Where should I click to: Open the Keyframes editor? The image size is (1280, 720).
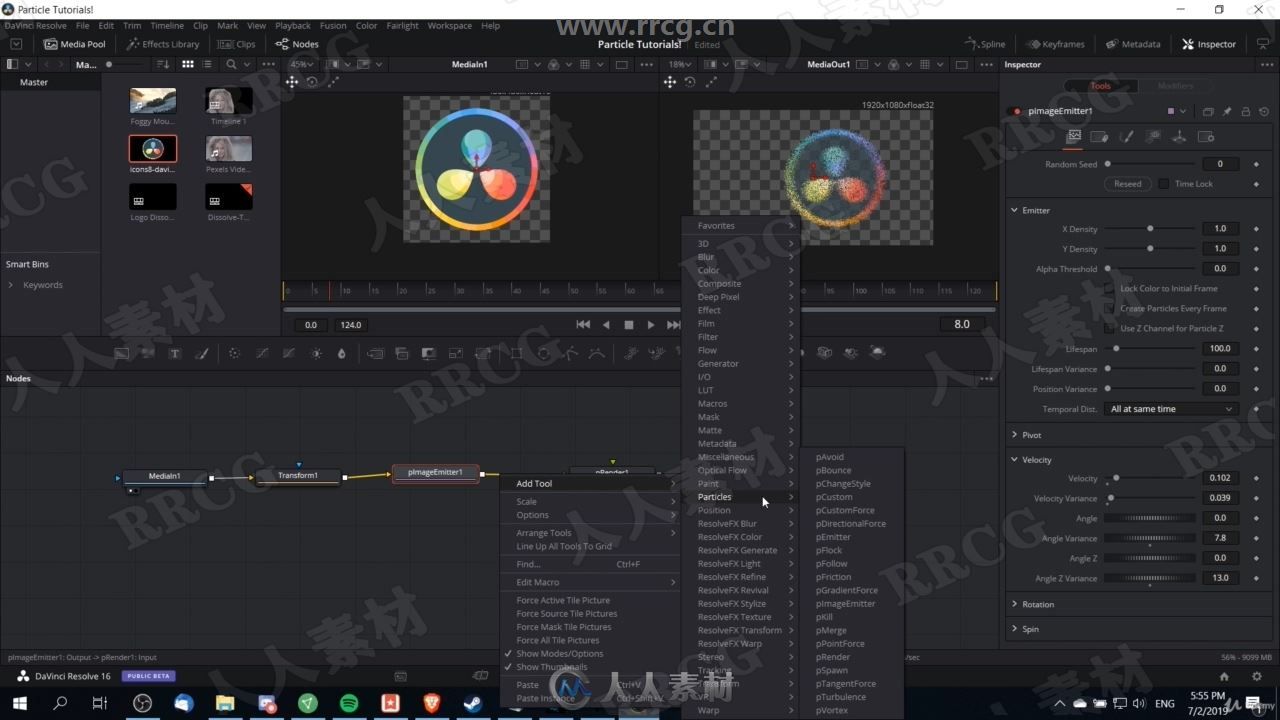click(x=1055, y=44)
